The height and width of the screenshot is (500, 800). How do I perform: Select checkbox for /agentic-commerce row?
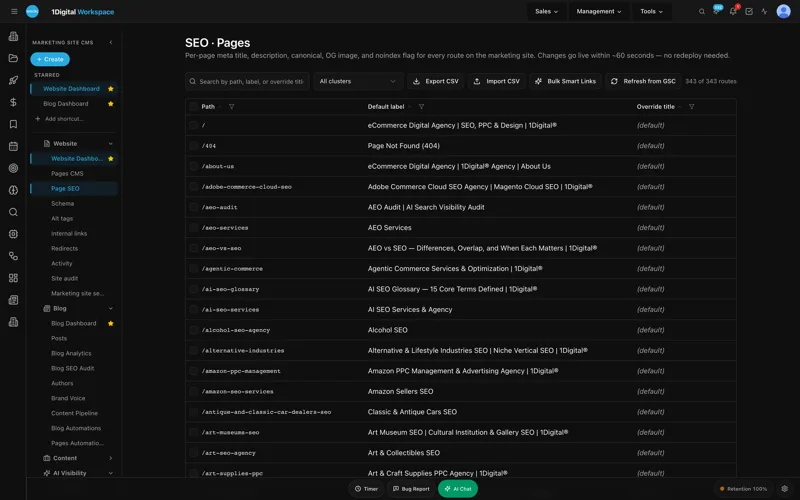[193, 268]
